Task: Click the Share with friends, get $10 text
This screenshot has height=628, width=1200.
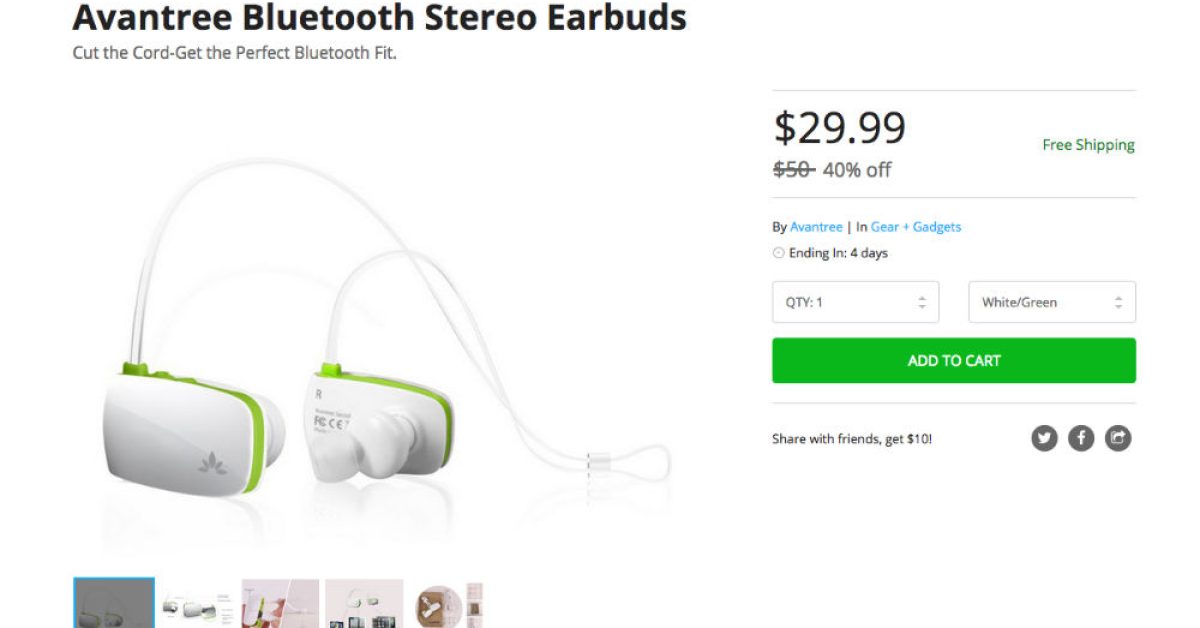Action: [852, 438]
